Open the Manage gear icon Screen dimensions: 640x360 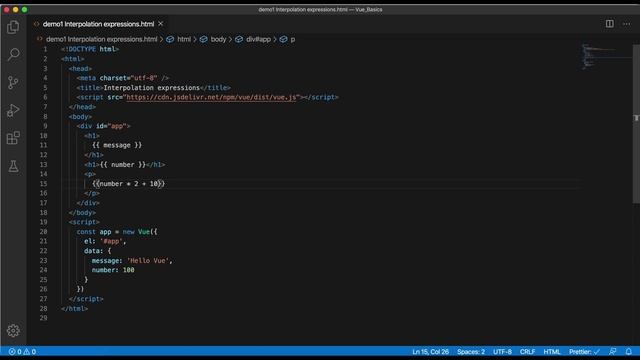(13, 330)
